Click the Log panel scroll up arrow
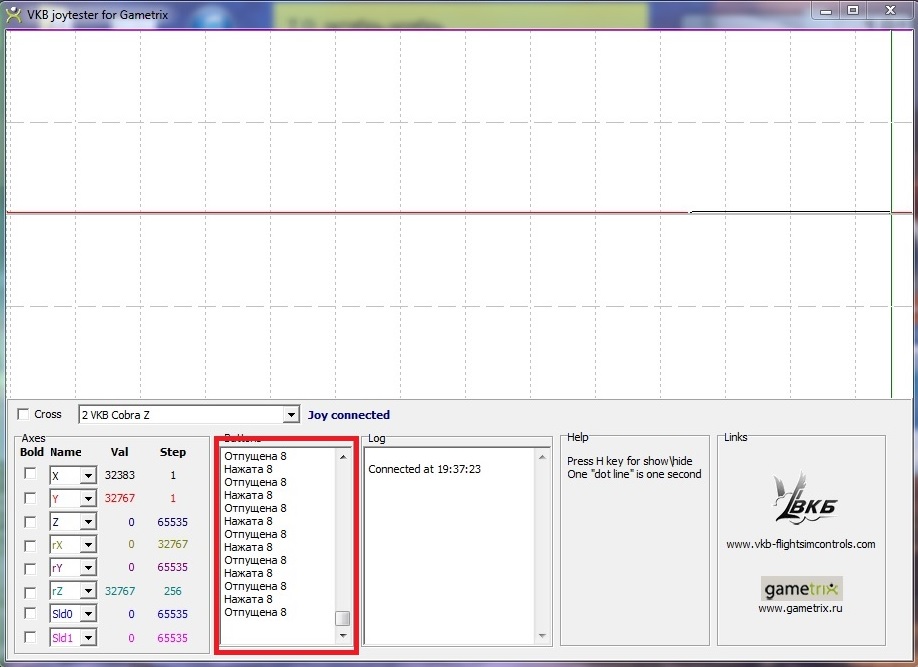918x667 pixels. 542,457
